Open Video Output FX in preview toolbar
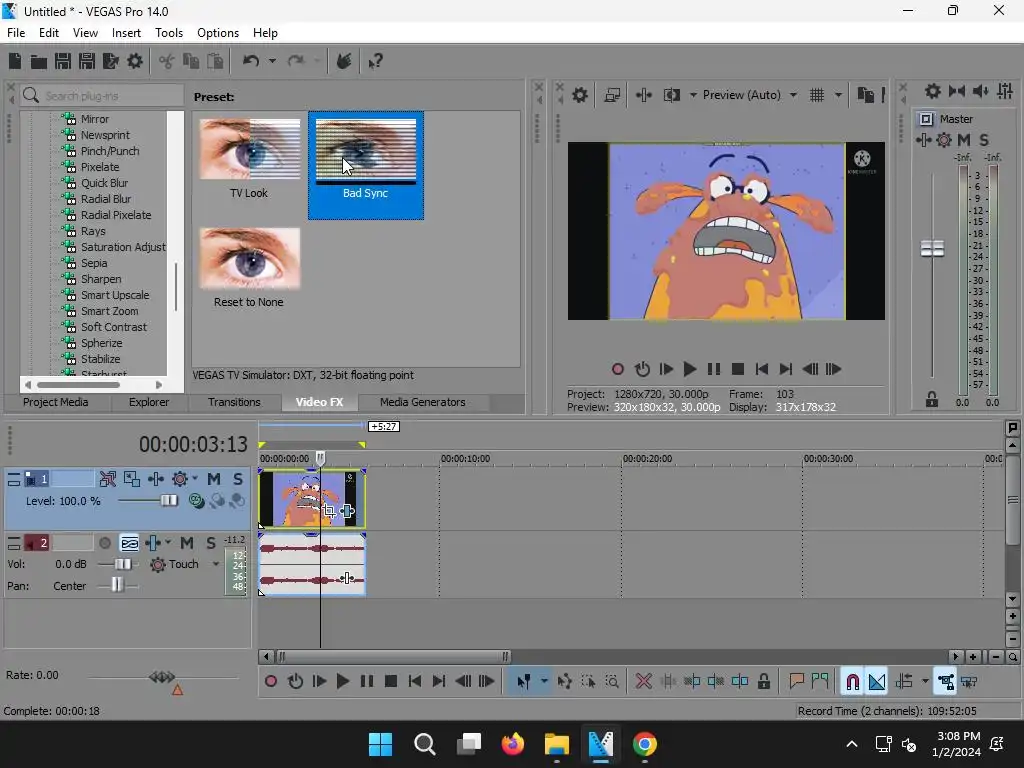Viewport: 1024px width, 768px height. pos(643,95)
